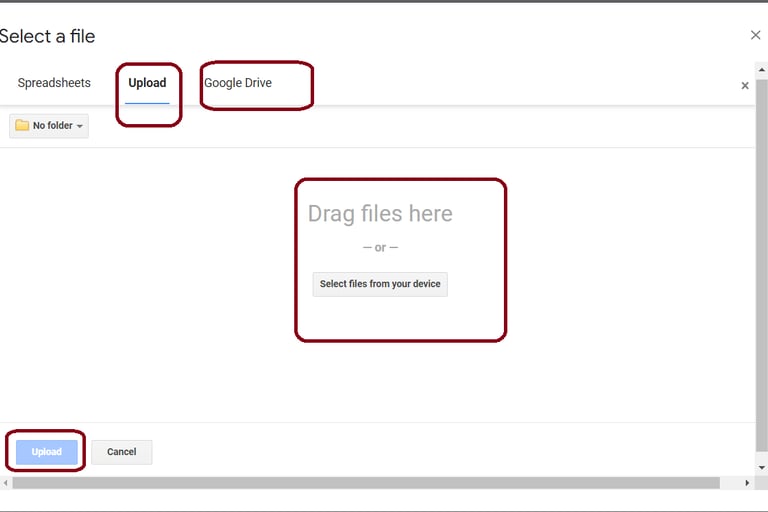Close the Select a file dialog

pos(755,35)
